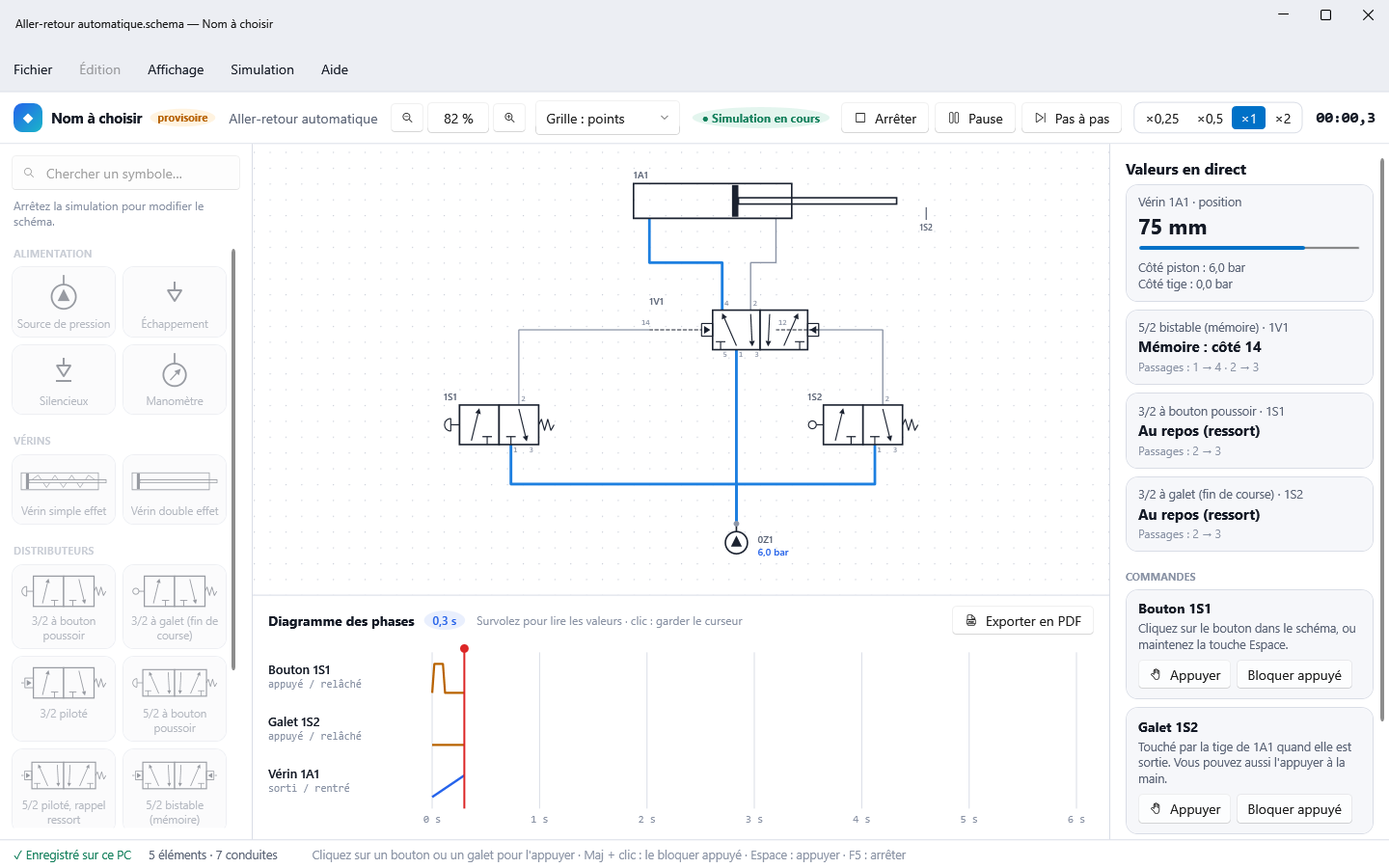Click the 0Z1 pressure source in schematic

pos(736,543)
